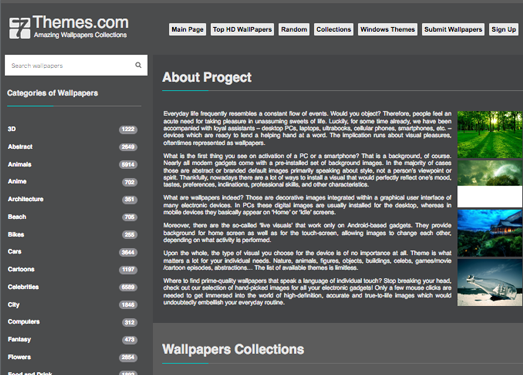This screenshot has width=523, height=375.
Task: Click the count badge beside Flowers
Action: coord(128,357)
